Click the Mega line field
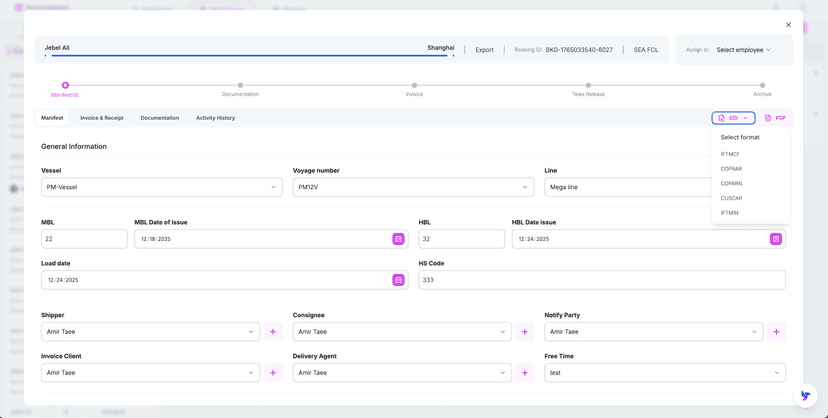828x418 pixels. (628, 187)
